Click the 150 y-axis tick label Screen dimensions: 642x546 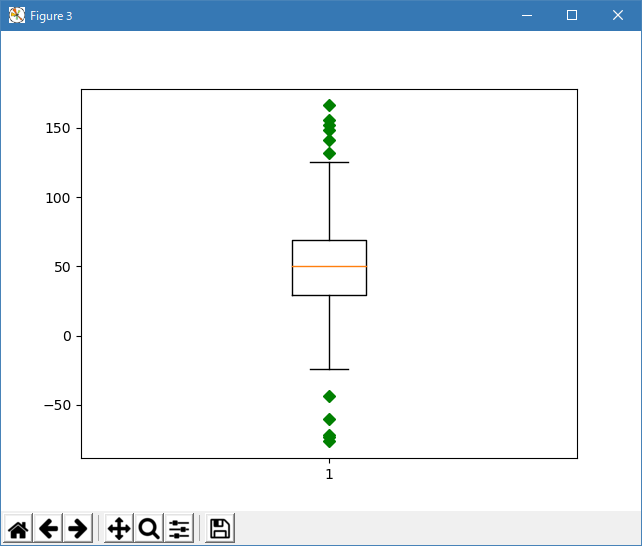click(x=58, y=129)
